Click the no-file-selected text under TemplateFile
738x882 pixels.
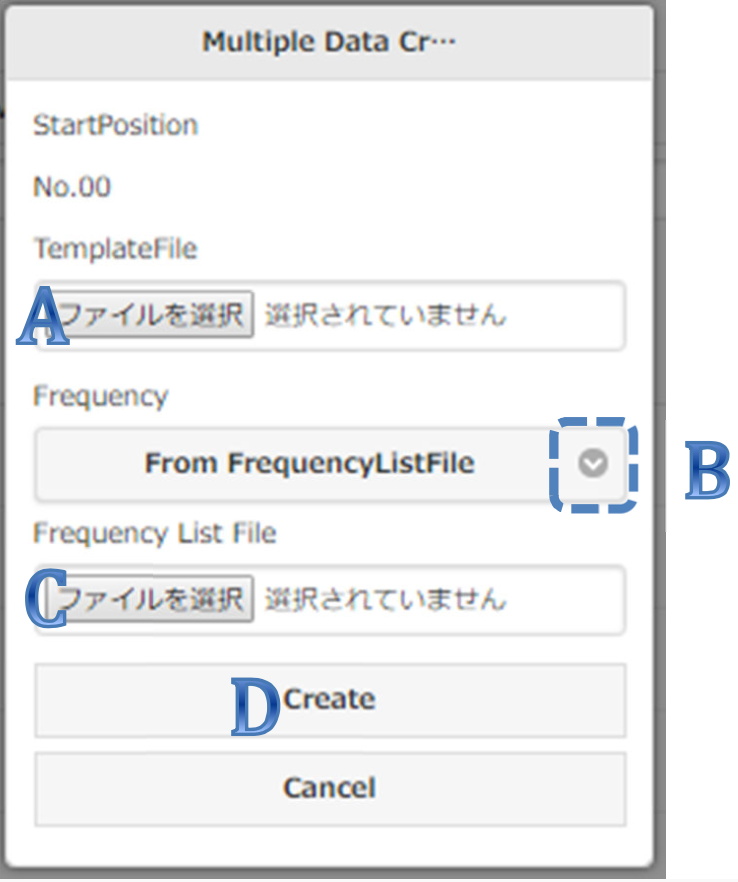coord(386,316)
